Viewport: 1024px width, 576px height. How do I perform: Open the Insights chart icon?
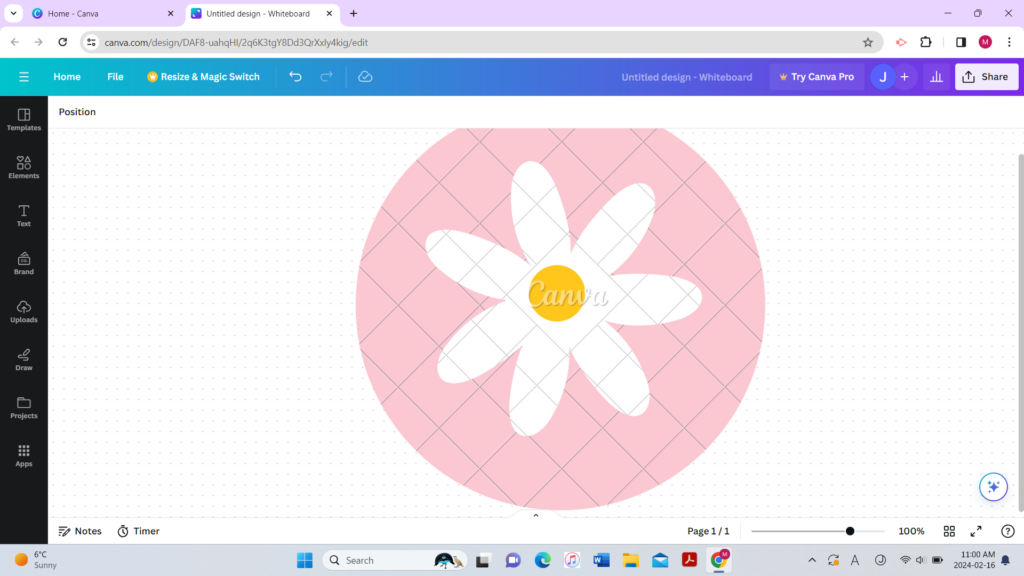pos(936,77)
